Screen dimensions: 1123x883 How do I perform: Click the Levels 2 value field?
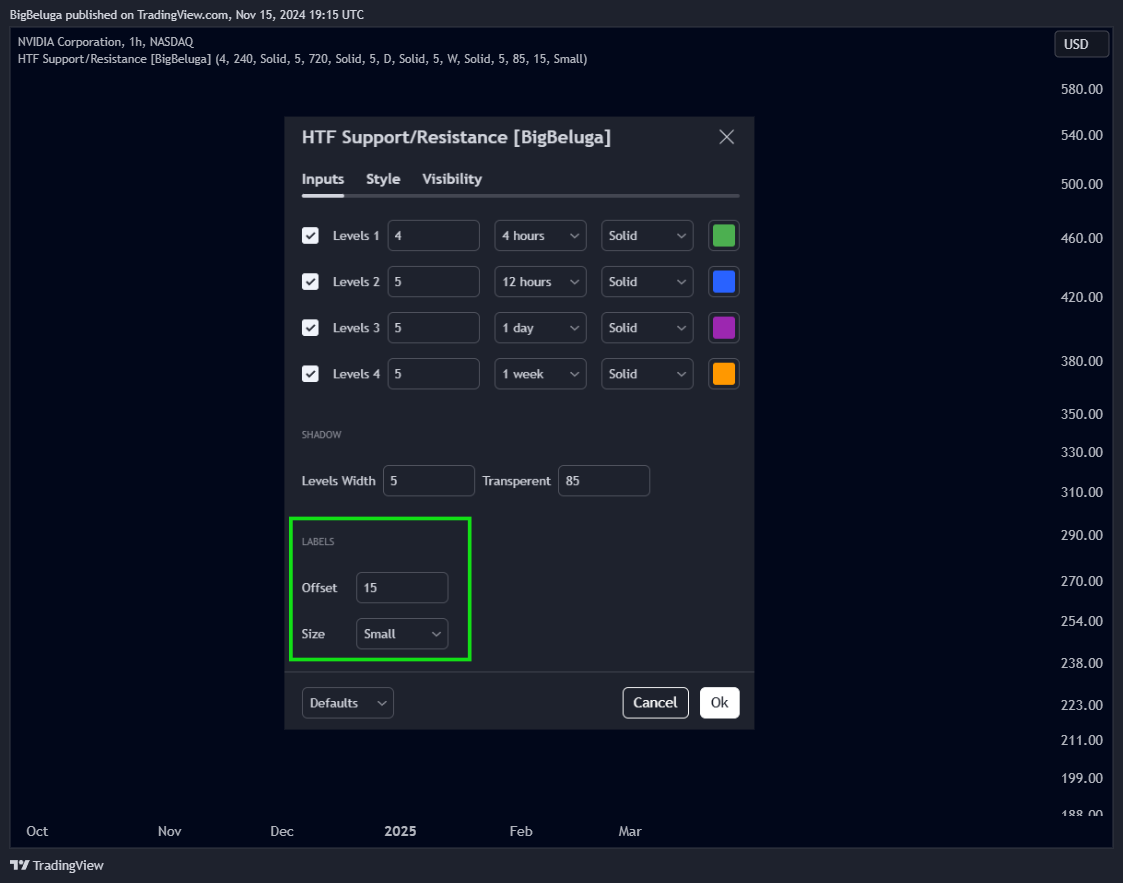(433, 281)
